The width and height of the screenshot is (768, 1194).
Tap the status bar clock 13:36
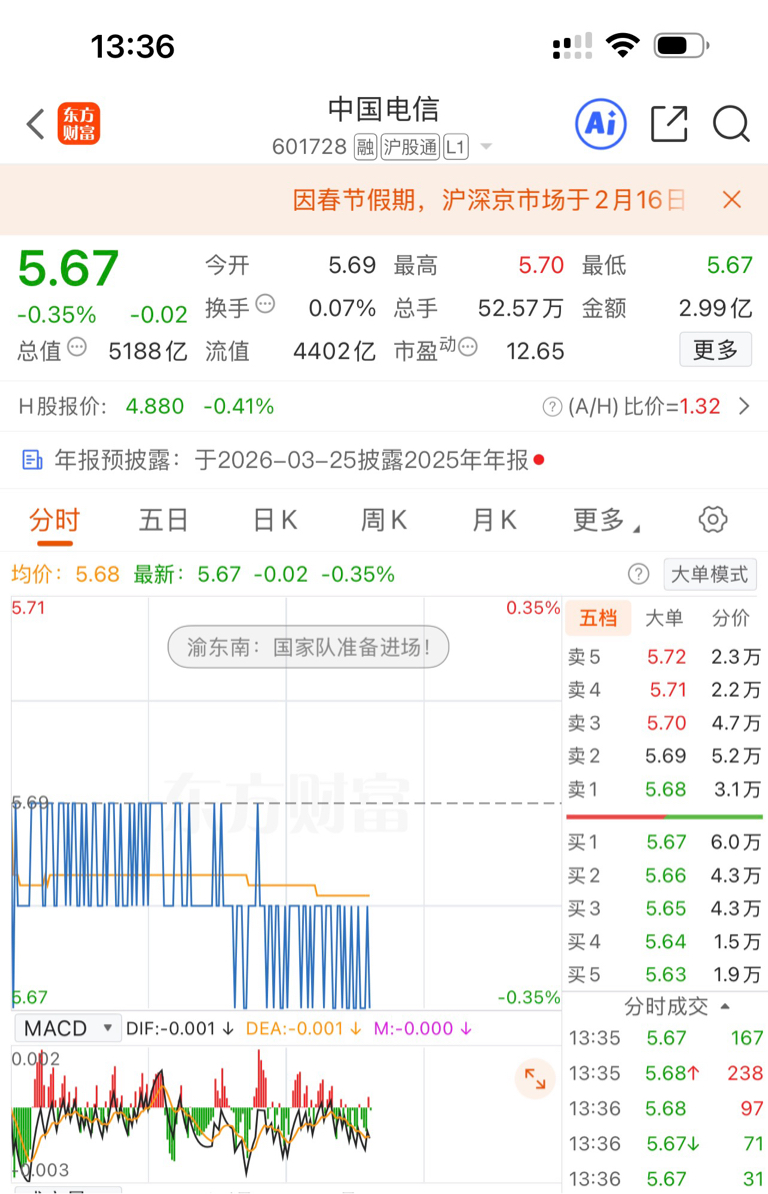point(132,47)
